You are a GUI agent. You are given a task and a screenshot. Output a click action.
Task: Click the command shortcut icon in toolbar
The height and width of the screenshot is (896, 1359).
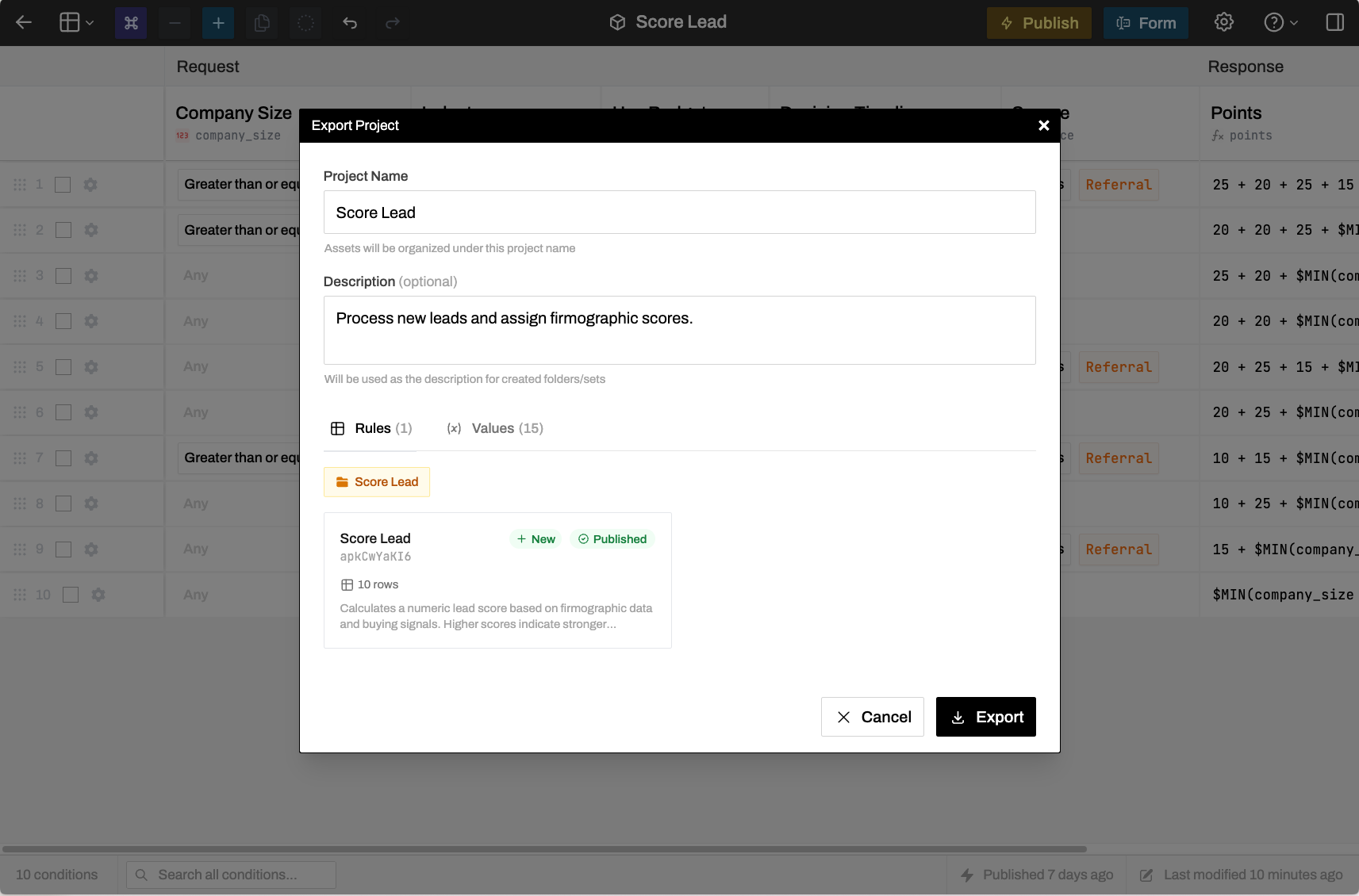coord(131,23)
